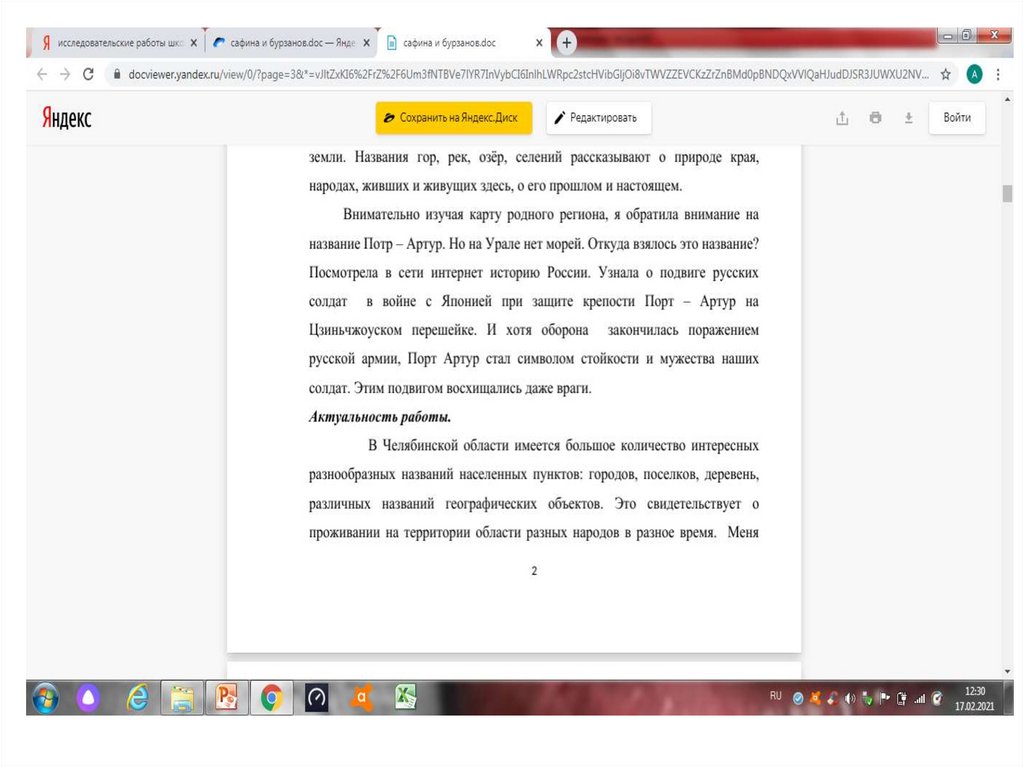Viewport: 1024px width, 767px height.
Task: Open the speedometer app taskbar icon
Action: (x=317, y=698)
